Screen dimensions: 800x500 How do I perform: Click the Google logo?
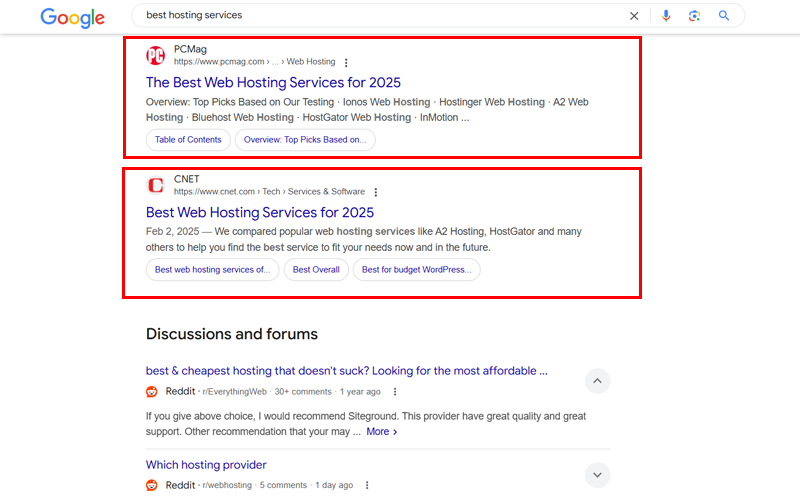click(x=72, y=17)
